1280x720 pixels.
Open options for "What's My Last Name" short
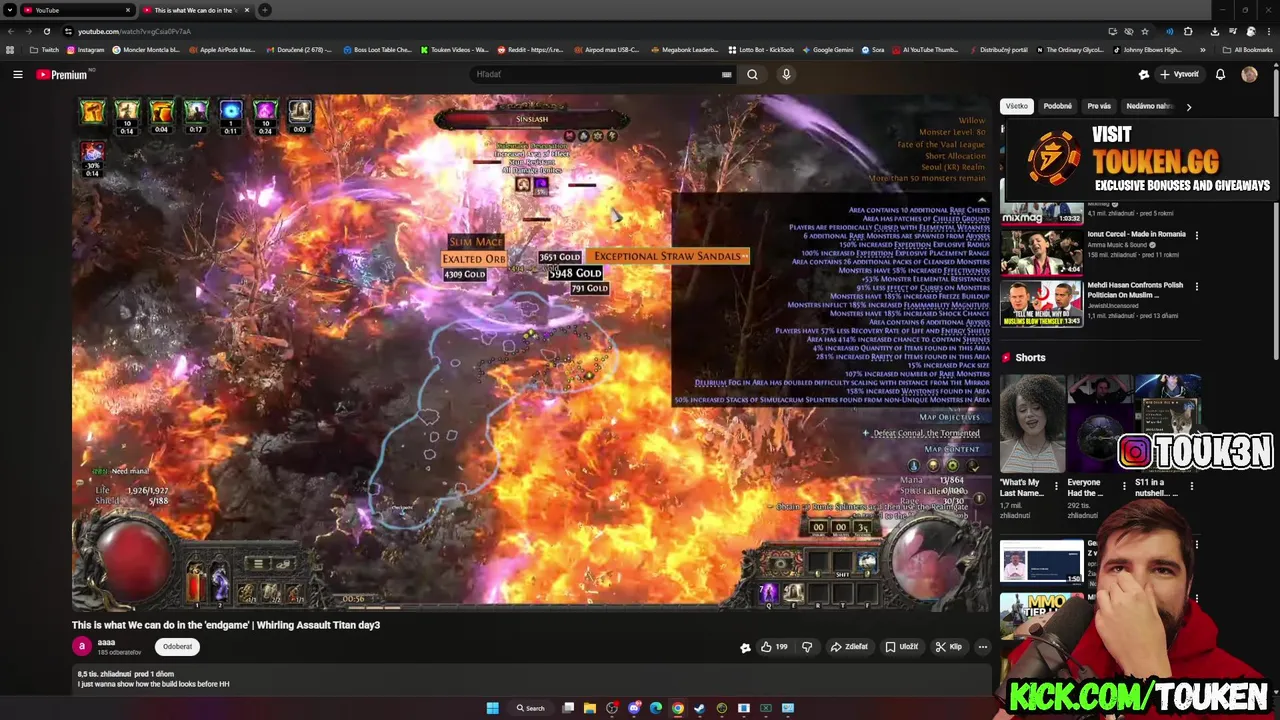1056,486
